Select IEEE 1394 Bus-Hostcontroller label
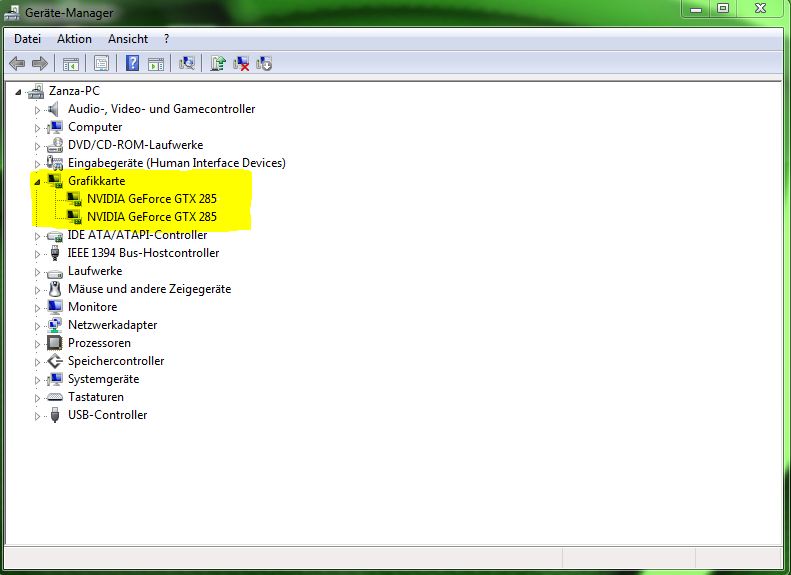Image resolution: width=791 pixels, height=575 pixels. tap(143, 253)
